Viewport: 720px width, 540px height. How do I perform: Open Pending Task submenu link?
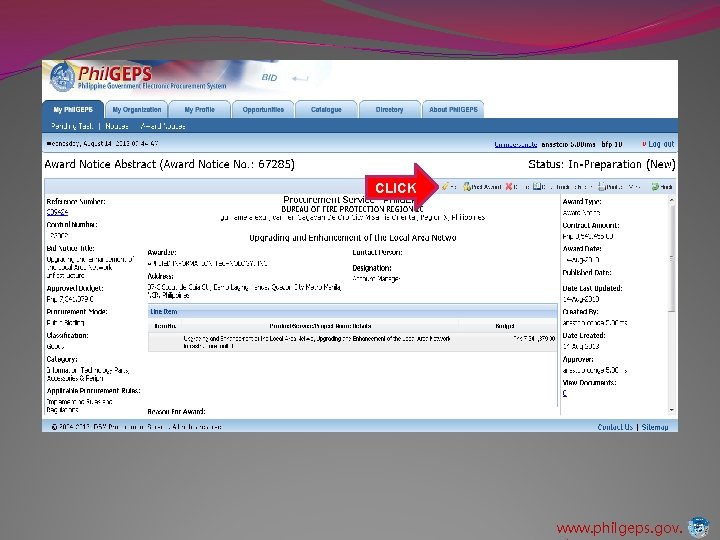[72, 126]
